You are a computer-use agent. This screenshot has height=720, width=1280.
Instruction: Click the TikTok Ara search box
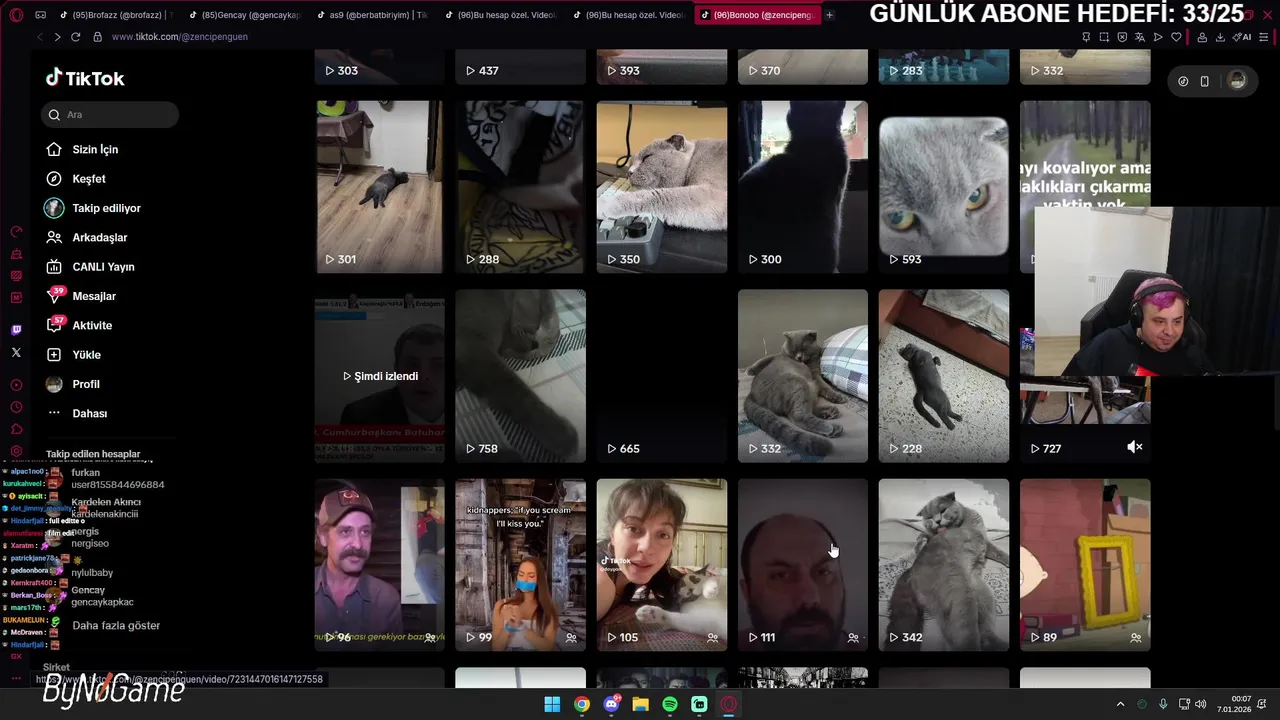click(x=110, y=114)
